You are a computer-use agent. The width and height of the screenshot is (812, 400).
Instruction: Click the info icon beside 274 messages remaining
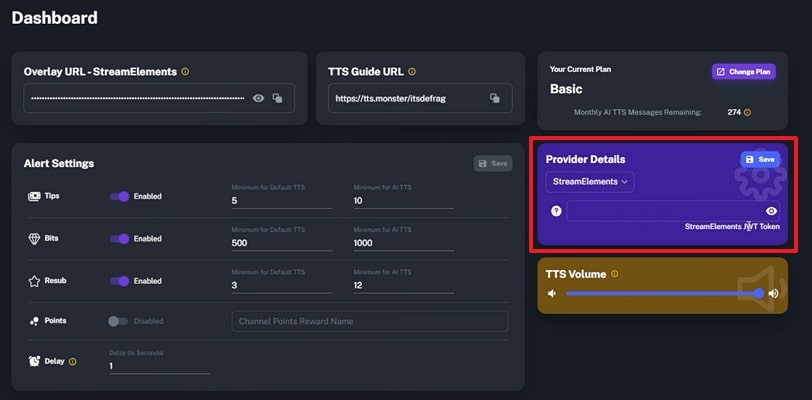[747, 112]
